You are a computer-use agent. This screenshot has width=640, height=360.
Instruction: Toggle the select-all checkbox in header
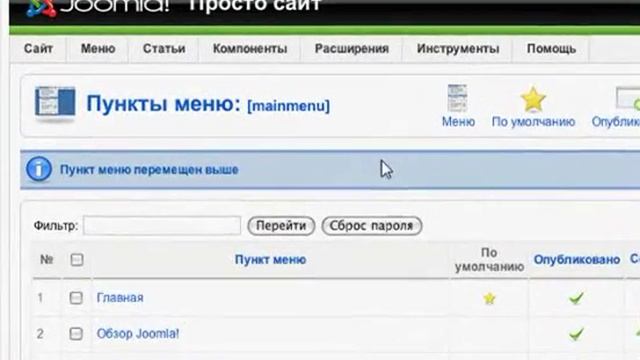pyautogui.click(x=77, y=260)
